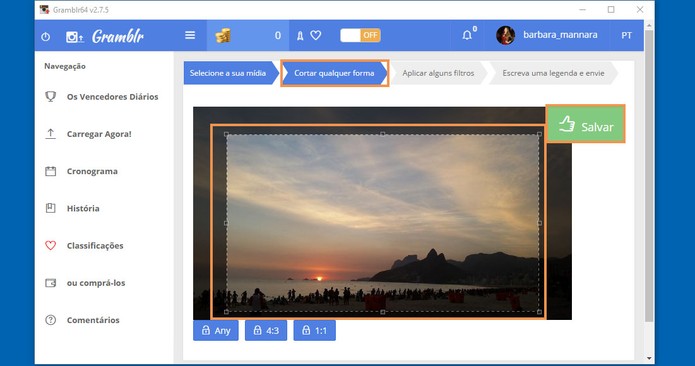Click the vertical scrollbar on the right

coord(649,175)
